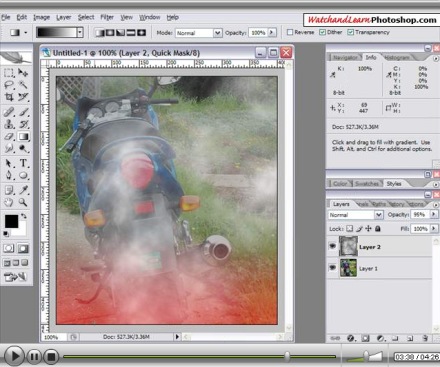Click the foreground black color swatch
Image resolution: width=440 pixels, height=367 pixels.
11,222
